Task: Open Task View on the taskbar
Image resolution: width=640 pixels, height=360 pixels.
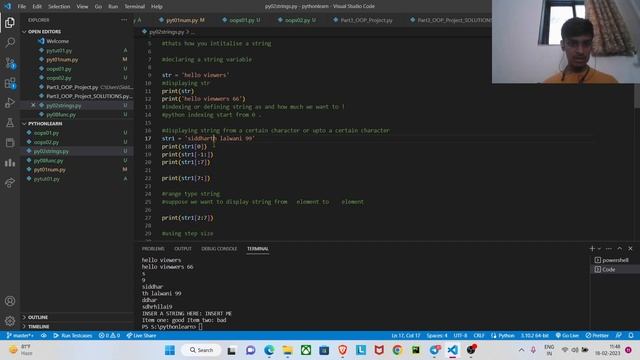Action: [231, 350]
